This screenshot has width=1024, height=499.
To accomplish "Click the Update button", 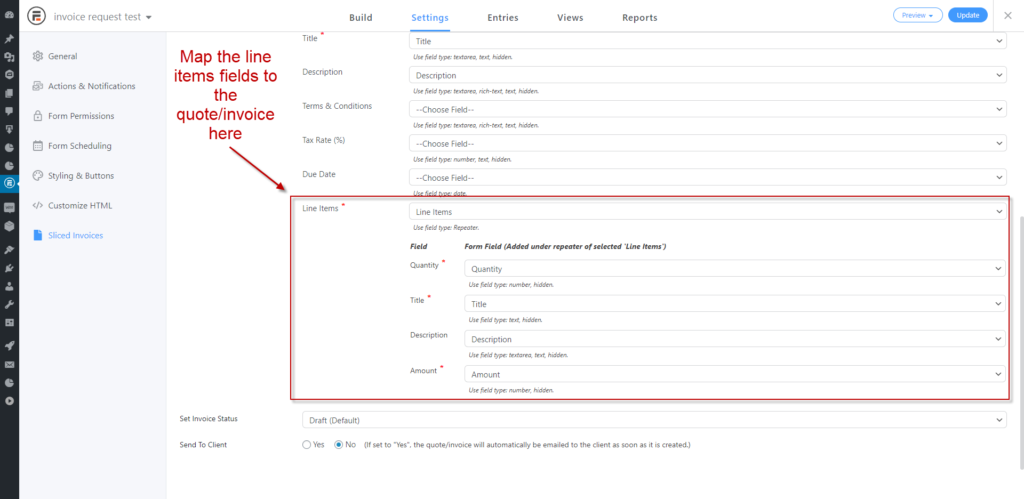I will point(968,15).
